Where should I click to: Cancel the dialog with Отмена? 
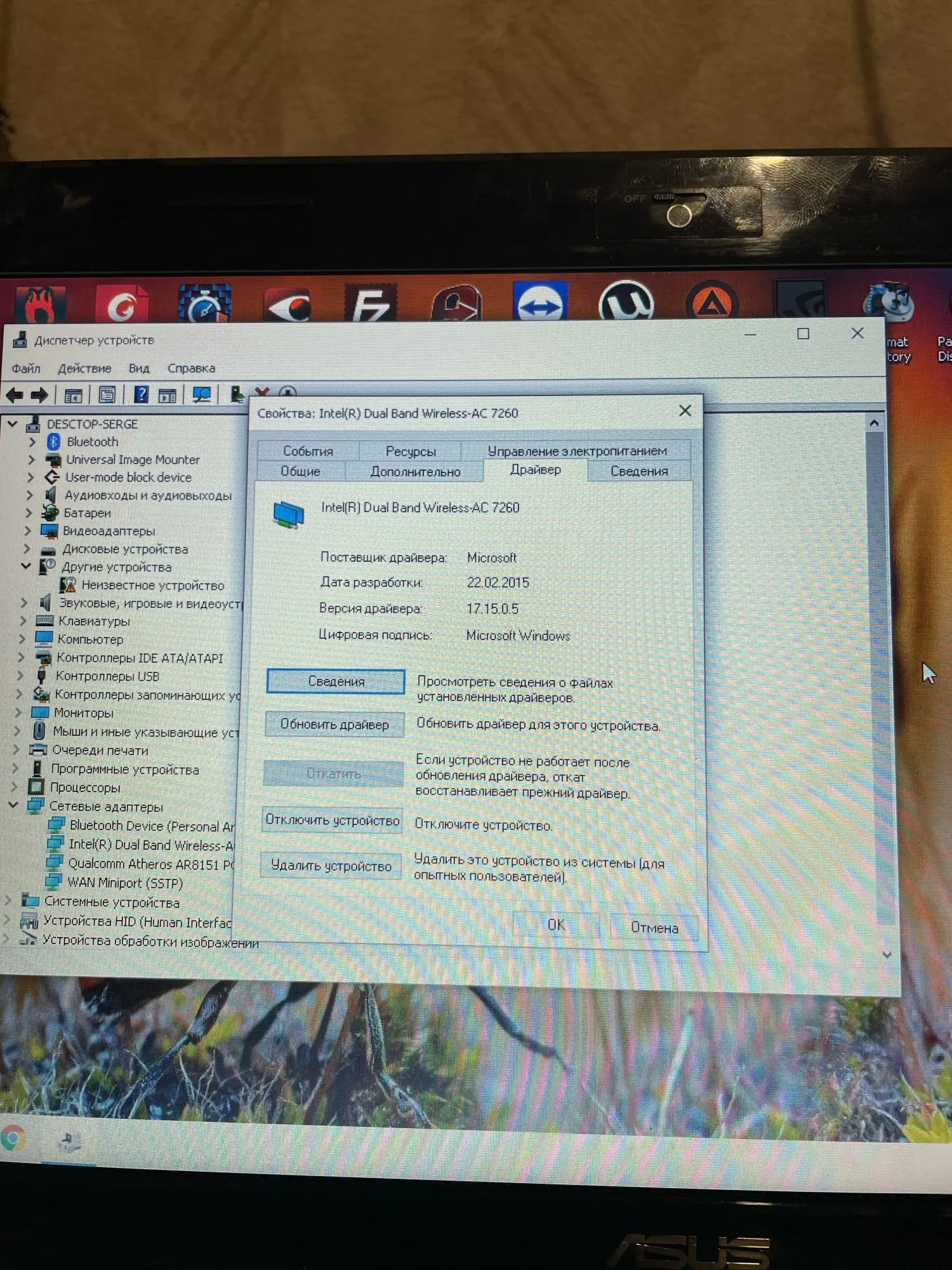pyautogui.click(x=654, y=928)
